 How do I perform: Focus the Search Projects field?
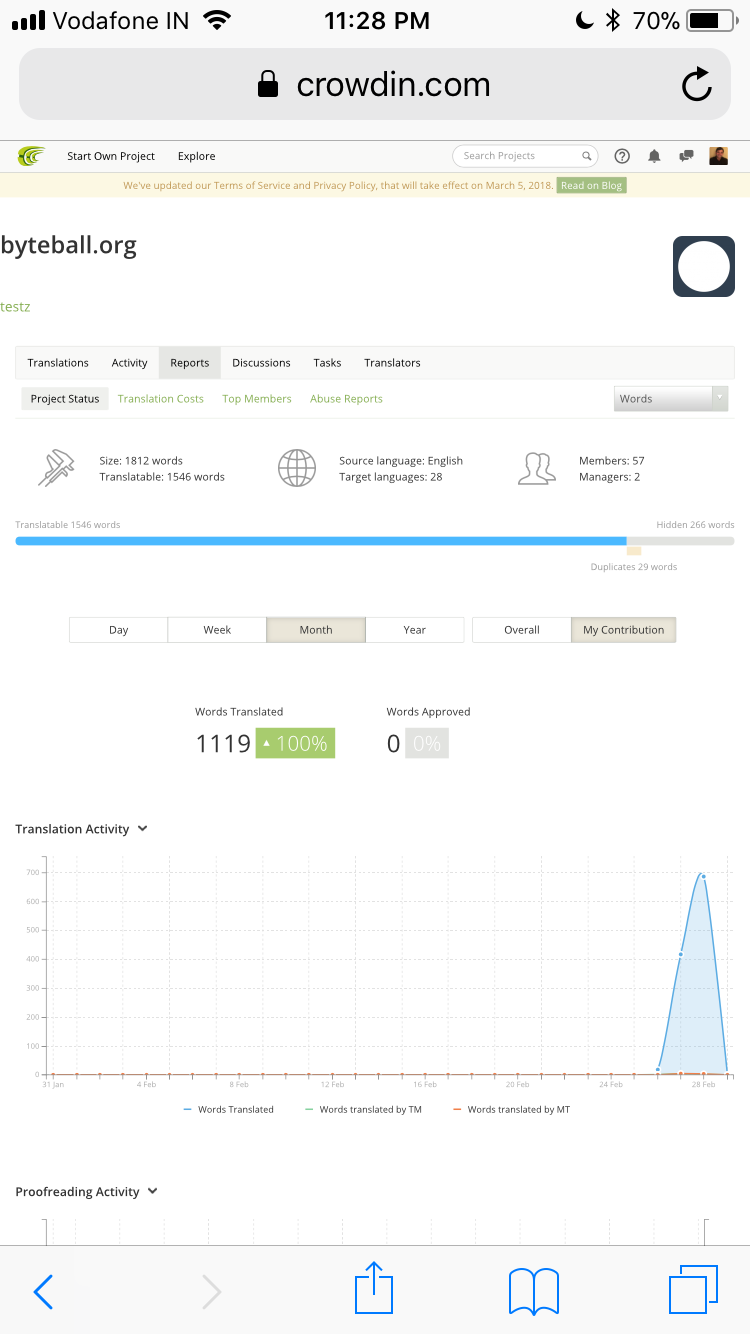[525, 156]
